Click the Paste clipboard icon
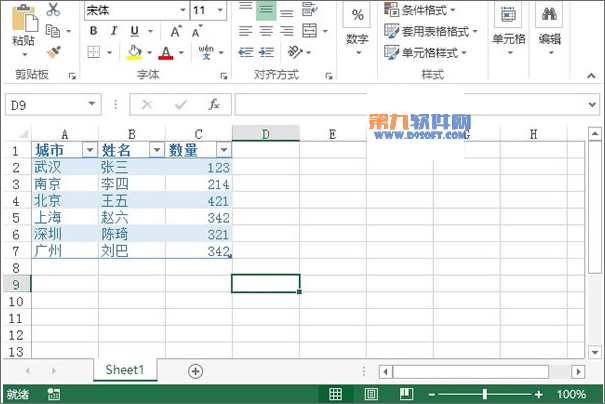Viewport: 605px width, 404px height. click(x=24, y=17)
